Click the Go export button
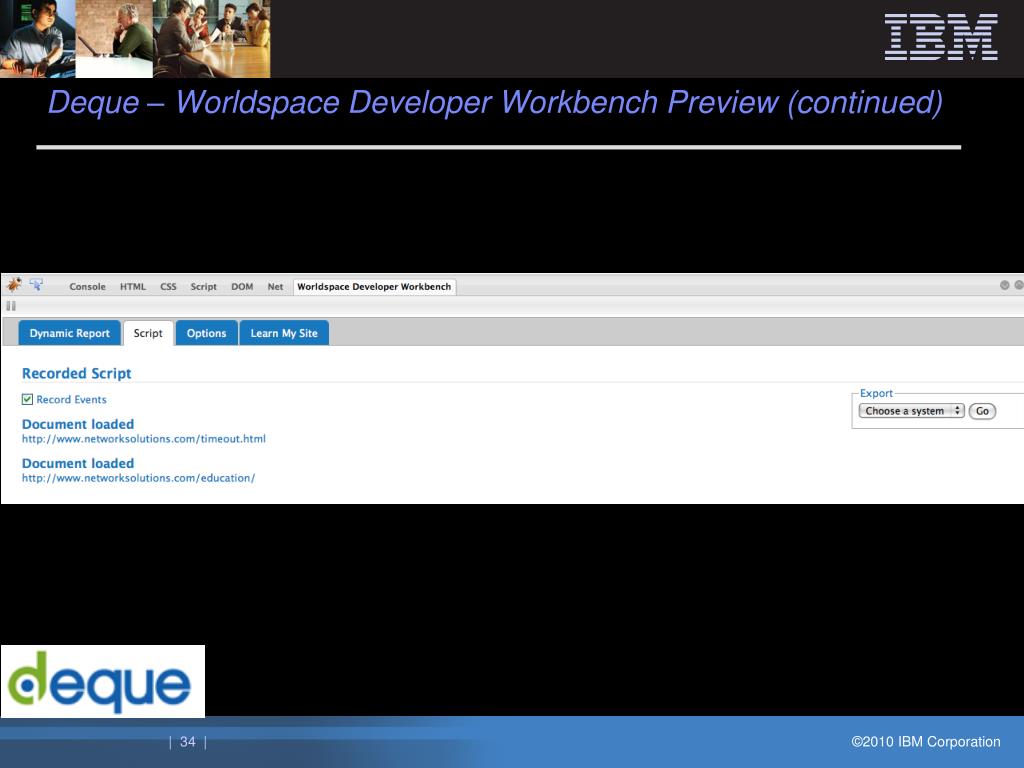Viewport: 1024px width, 768px height. [x=982, y=411]
